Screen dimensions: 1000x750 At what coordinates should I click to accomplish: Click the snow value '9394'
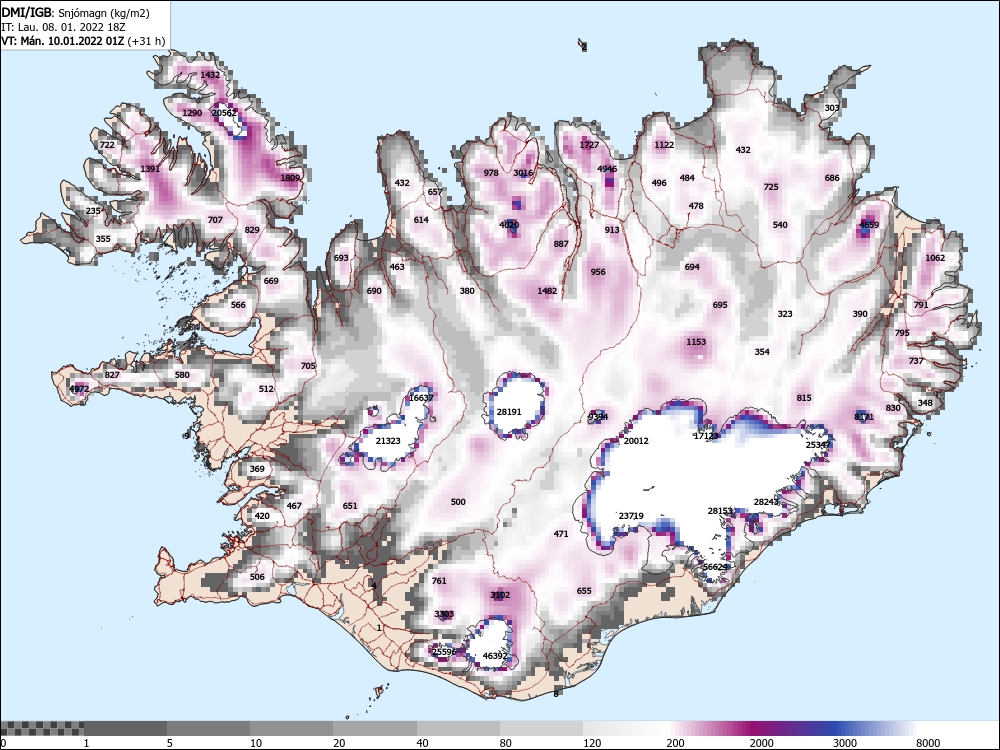(x=598, y=417)
